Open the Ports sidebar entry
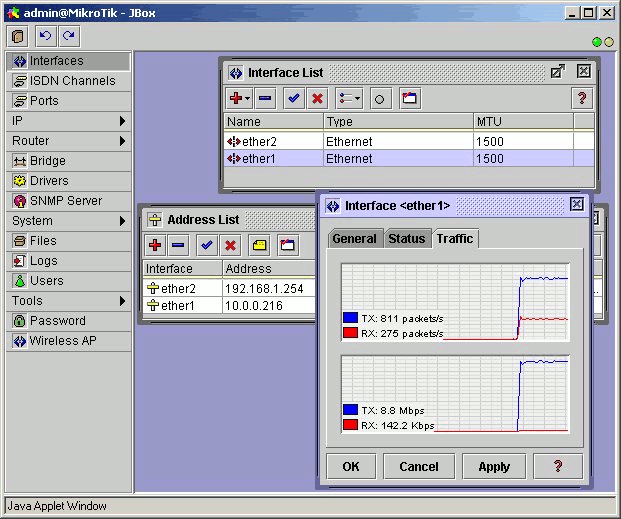 click(x=68, y=101)
